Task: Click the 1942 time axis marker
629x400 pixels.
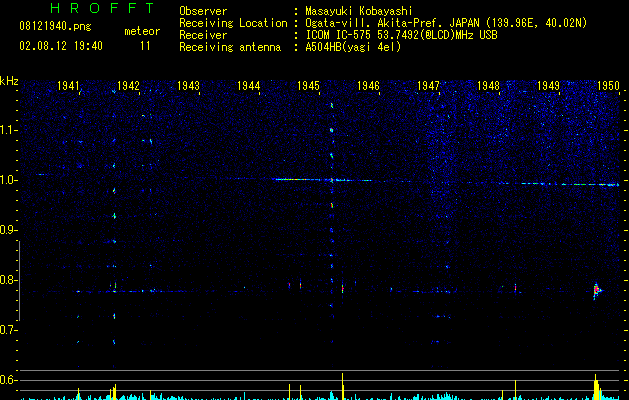Action: click(128, 85)
